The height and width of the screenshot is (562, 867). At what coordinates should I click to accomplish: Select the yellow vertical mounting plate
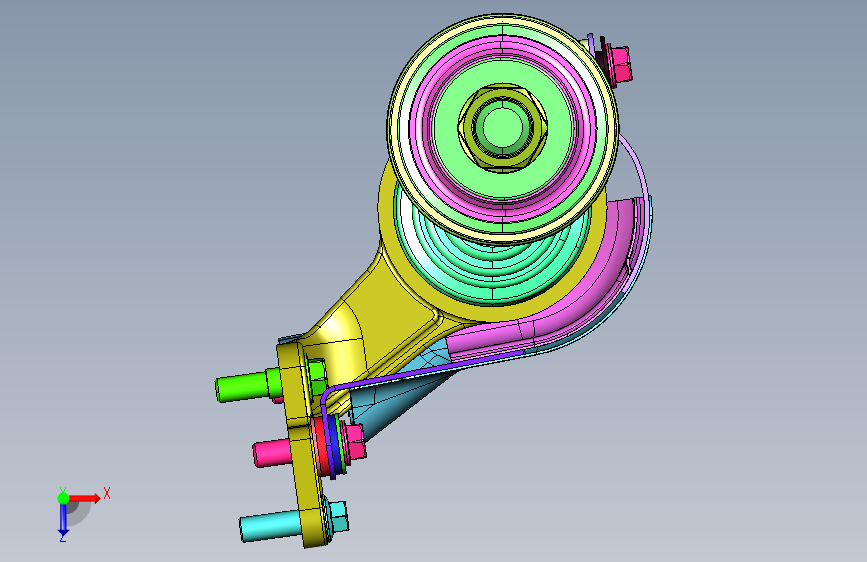pos(301,443)
